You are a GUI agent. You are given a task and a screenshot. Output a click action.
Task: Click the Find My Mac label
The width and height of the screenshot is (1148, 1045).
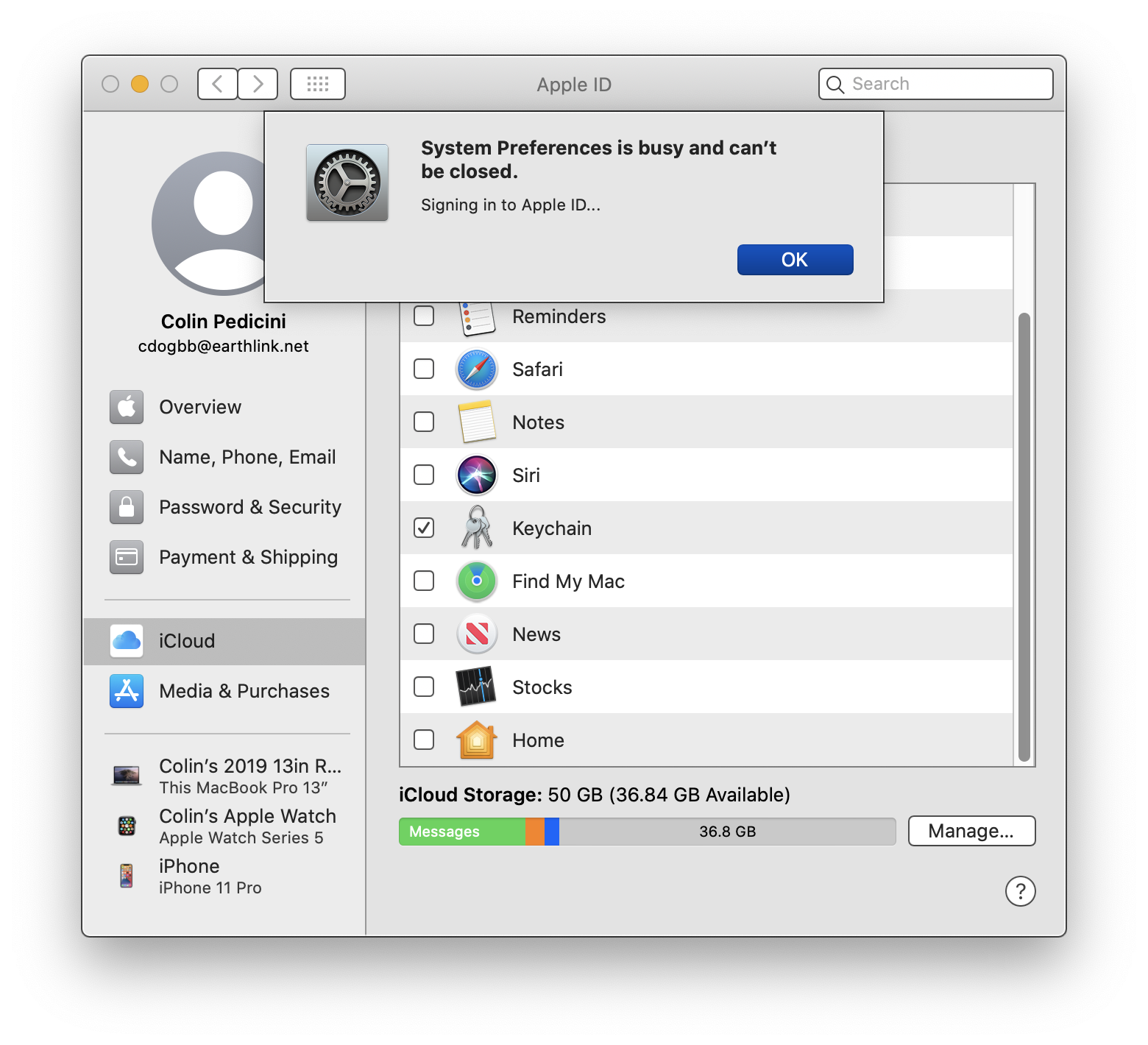coord(568,581)
